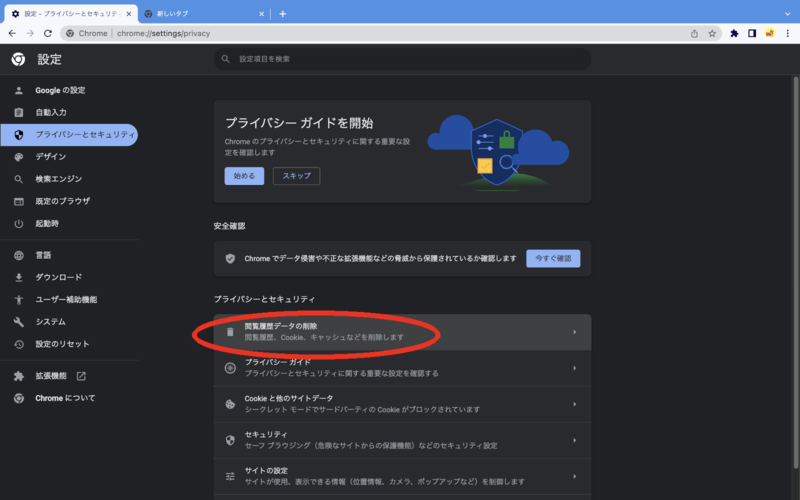Click the Chrome logo beside 設定 title
This screenshot has height=500, width=800.
pos(18,59)
